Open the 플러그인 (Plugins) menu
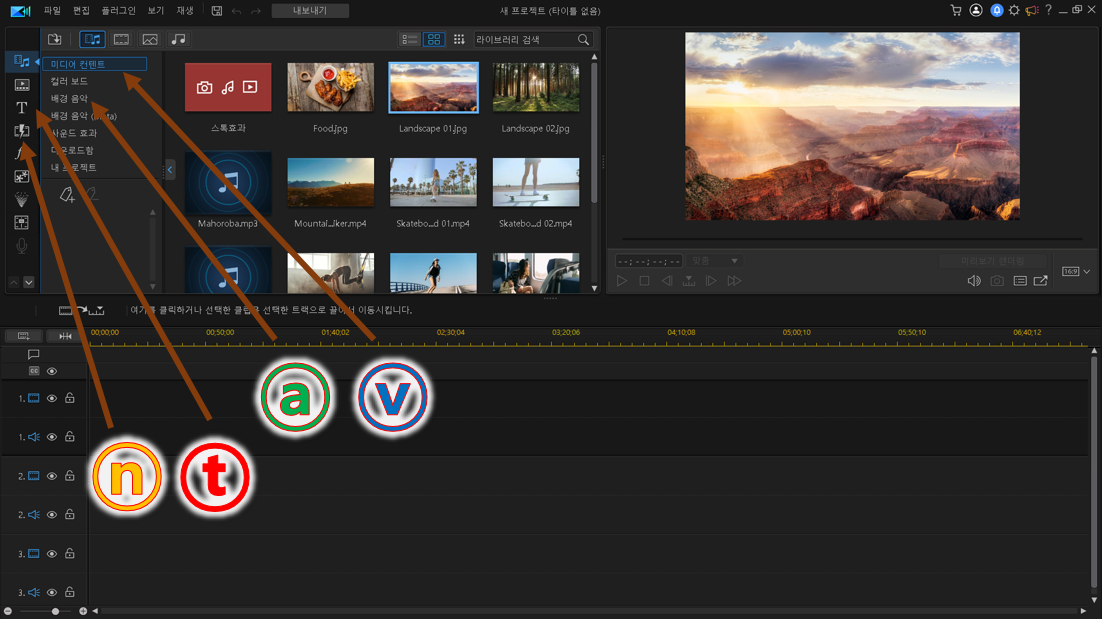 (x=118, y=11)
